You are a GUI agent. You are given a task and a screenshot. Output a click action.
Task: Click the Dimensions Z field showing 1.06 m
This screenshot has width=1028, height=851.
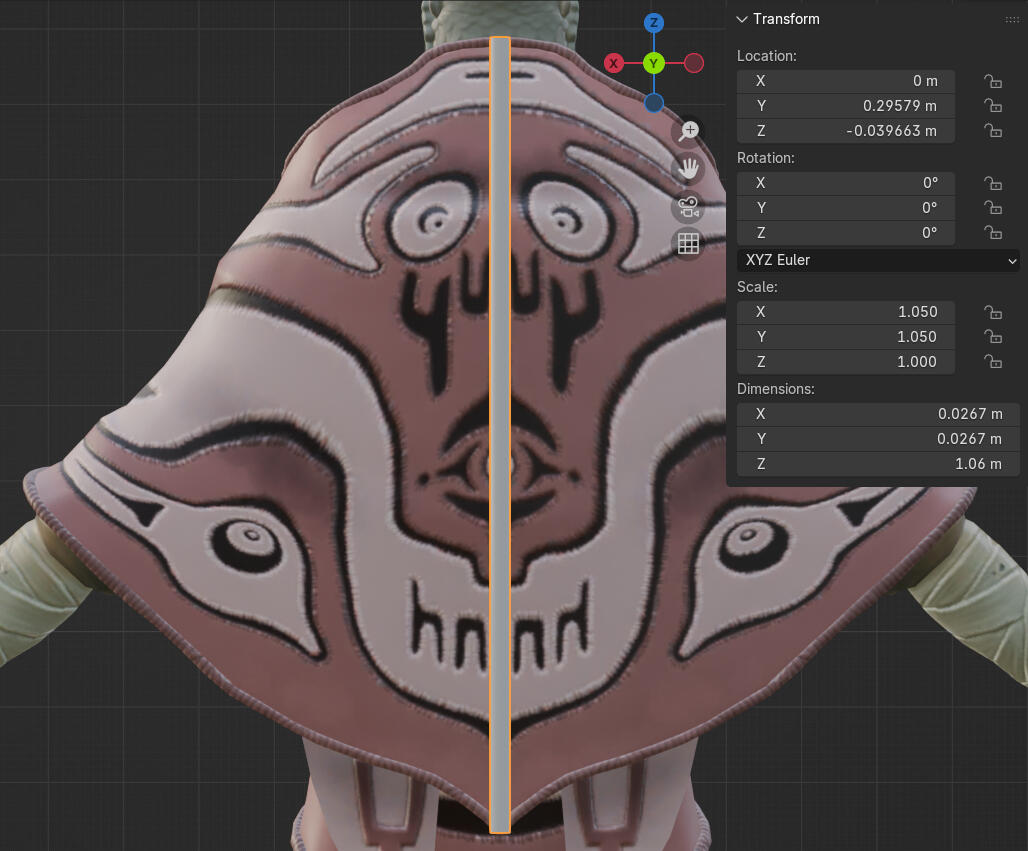click(x=877, y=464)
